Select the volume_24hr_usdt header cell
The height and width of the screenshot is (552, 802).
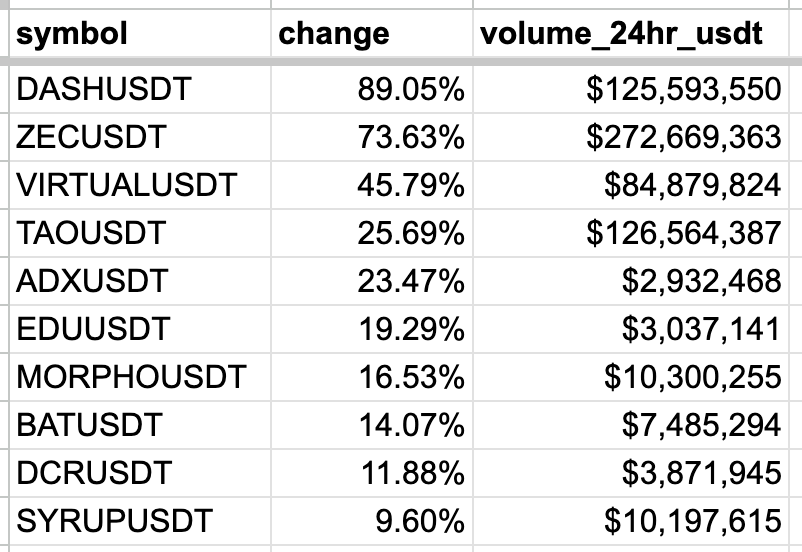(x=622, y=34)
